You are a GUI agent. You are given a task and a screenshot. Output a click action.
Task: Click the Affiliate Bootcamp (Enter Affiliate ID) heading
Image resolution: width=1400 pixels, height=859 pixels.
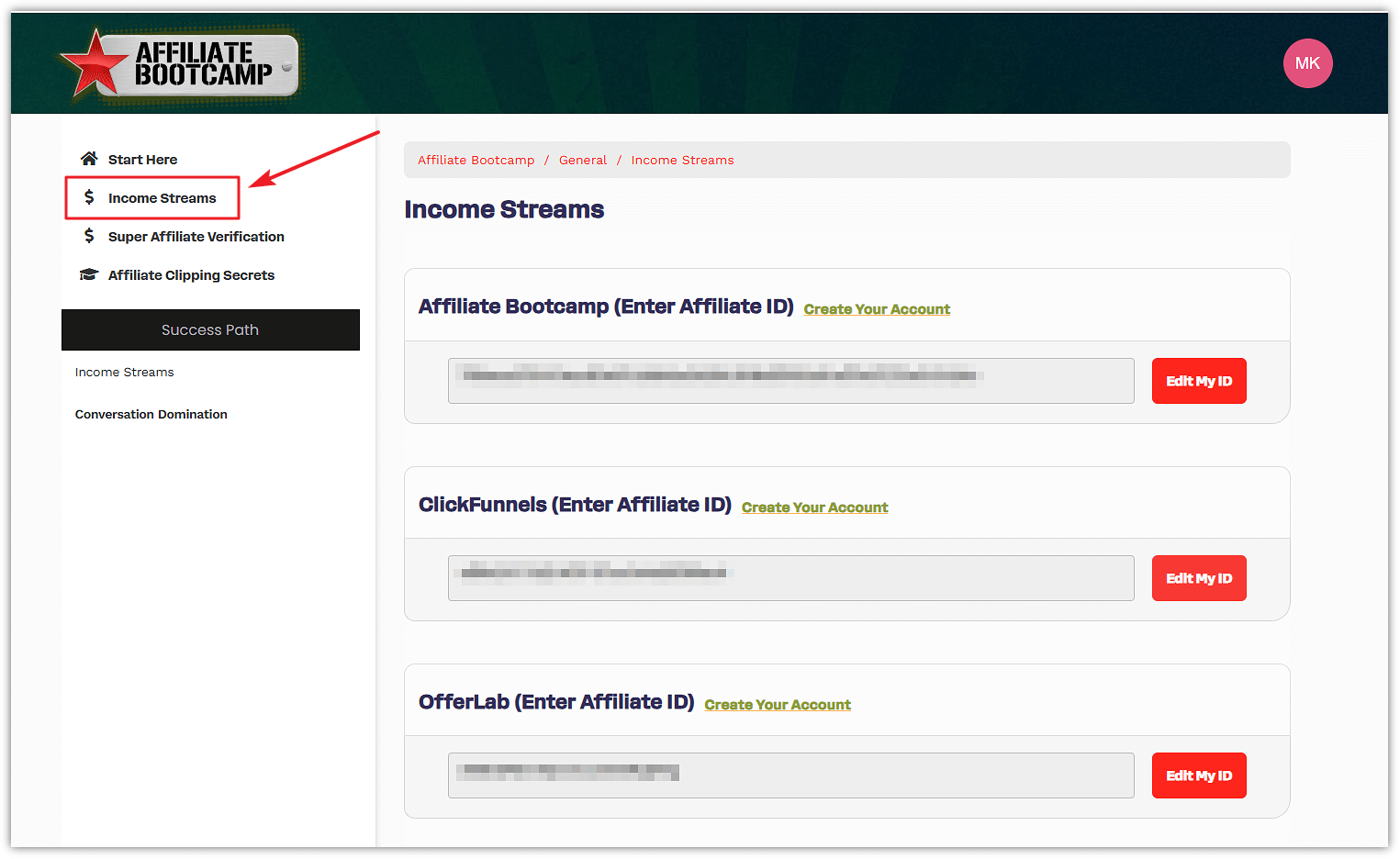[x=606, y=307]
